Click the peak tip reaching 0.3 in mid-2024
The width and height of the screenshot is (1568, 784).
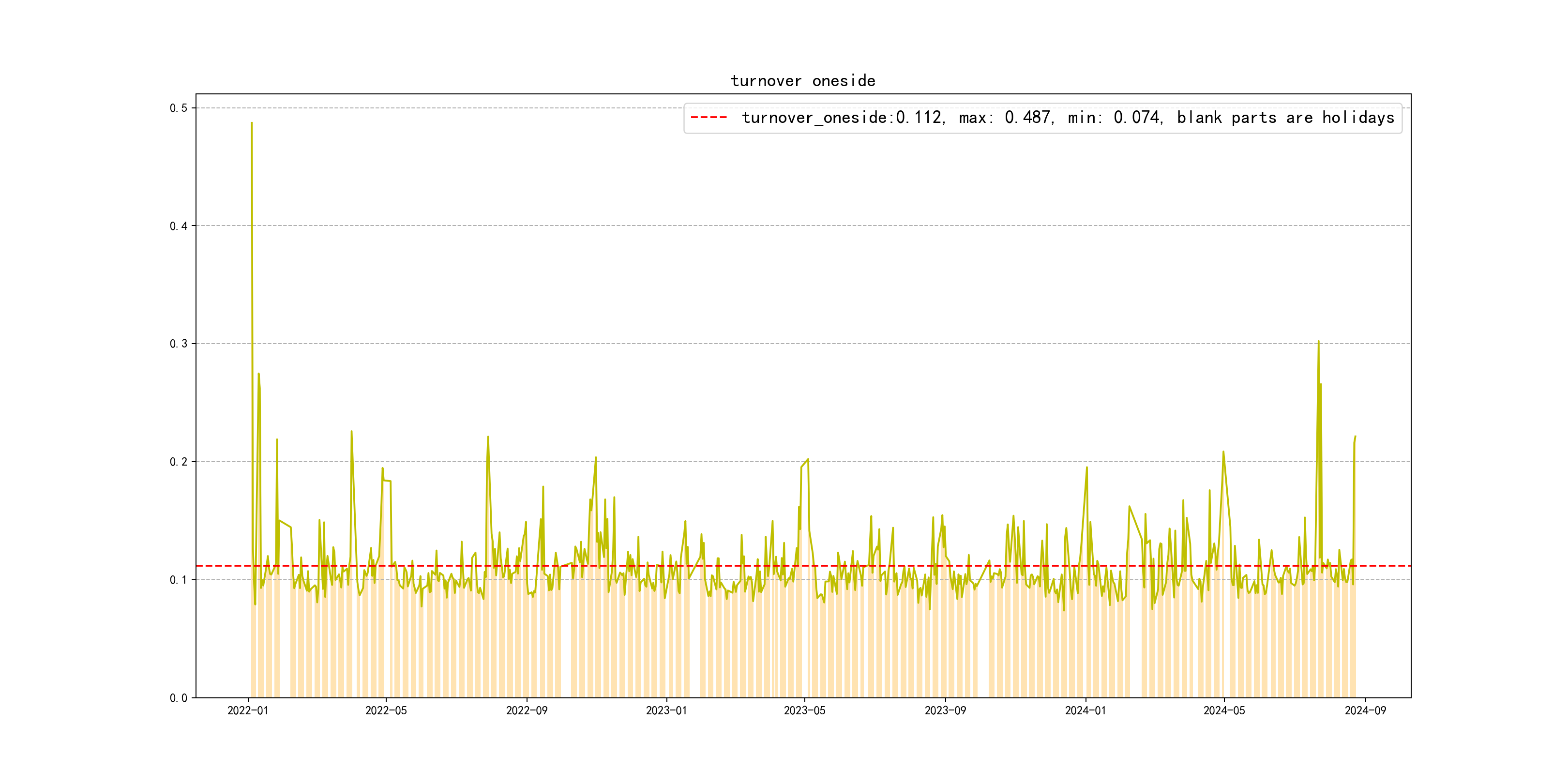pos(1318,342)
